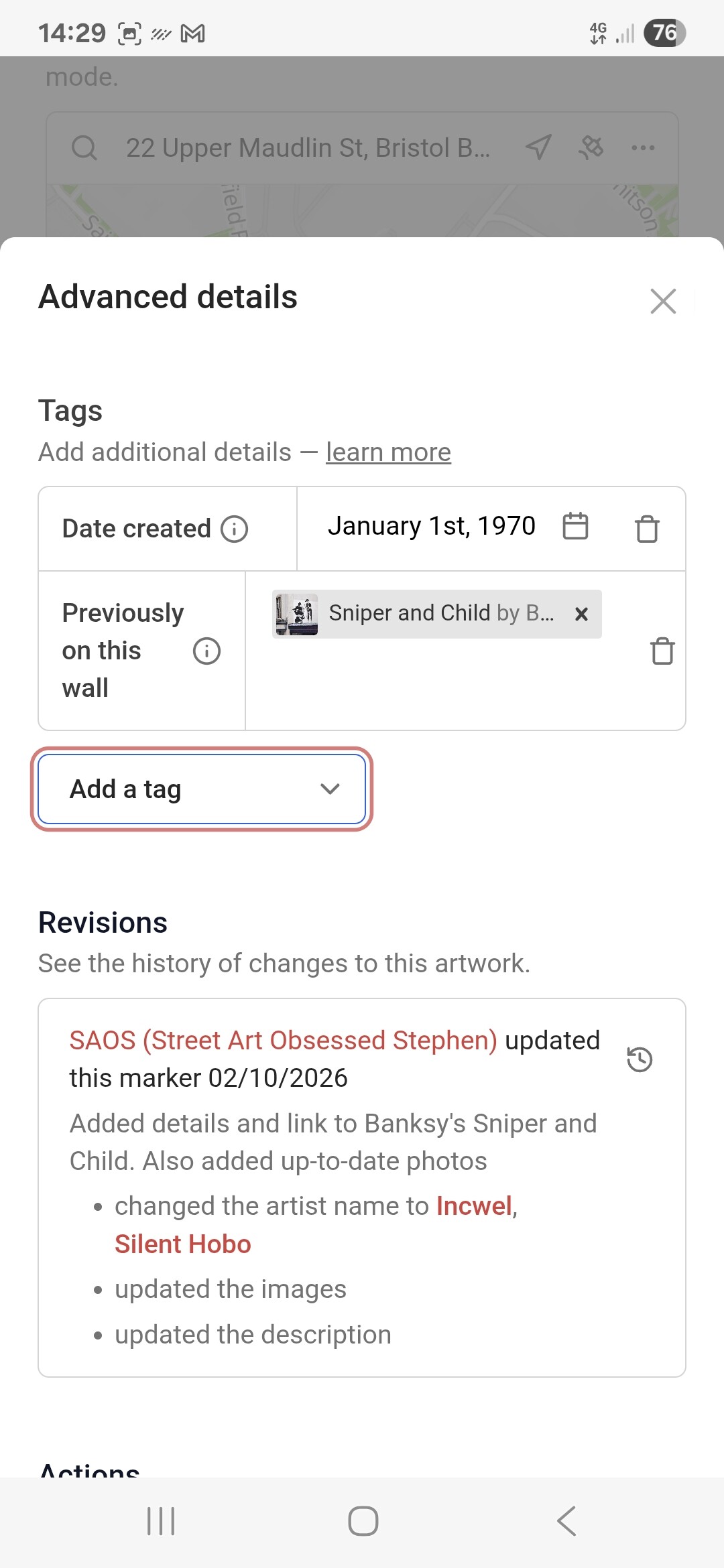
Task: Delete the Previously on this wall tag
Action: (x=662, y=651)
